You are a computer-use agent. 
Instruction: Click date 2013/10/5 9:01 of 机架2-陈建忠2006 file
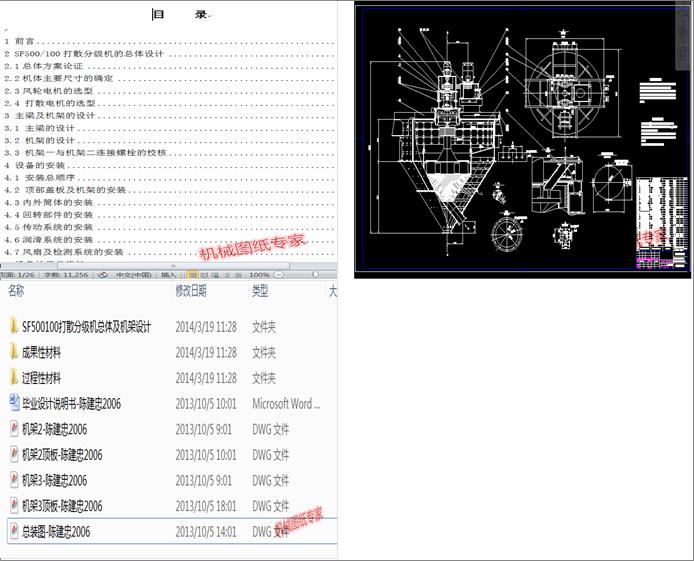pyautogui.click(x=203, y=429)
